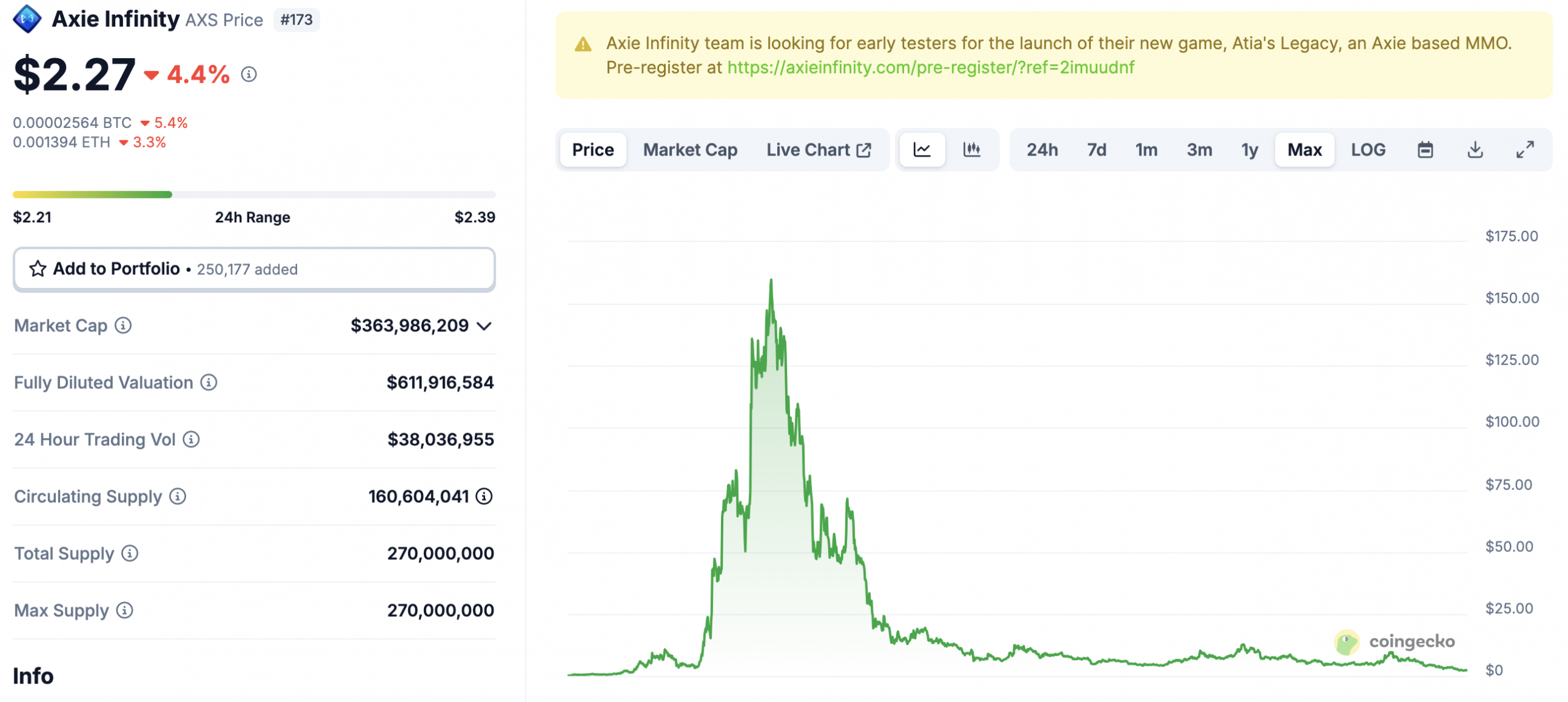Click the $150.00 axis label
The width and height of the screenshot is (1568, 702).
click(x=1512, y=298)
